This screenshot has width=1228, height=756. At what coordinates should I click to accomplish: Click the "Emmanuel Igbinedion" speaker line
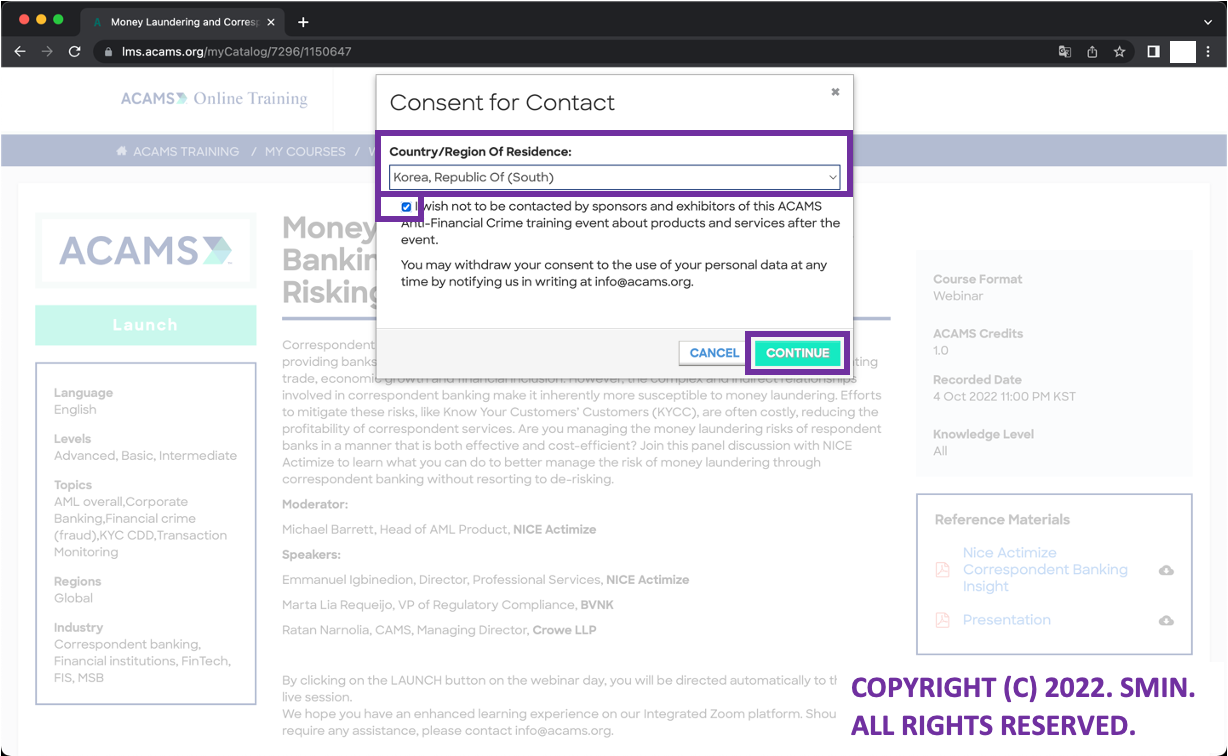pos(485,580)
